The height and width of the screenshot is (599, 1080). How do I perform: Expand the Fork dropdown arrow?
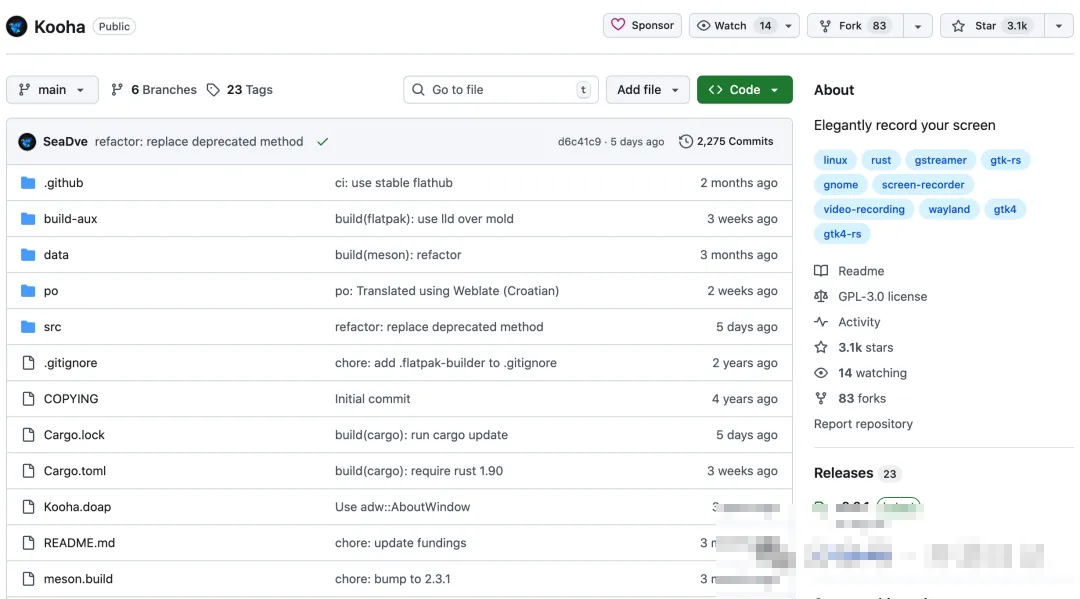tap(917, 25)
